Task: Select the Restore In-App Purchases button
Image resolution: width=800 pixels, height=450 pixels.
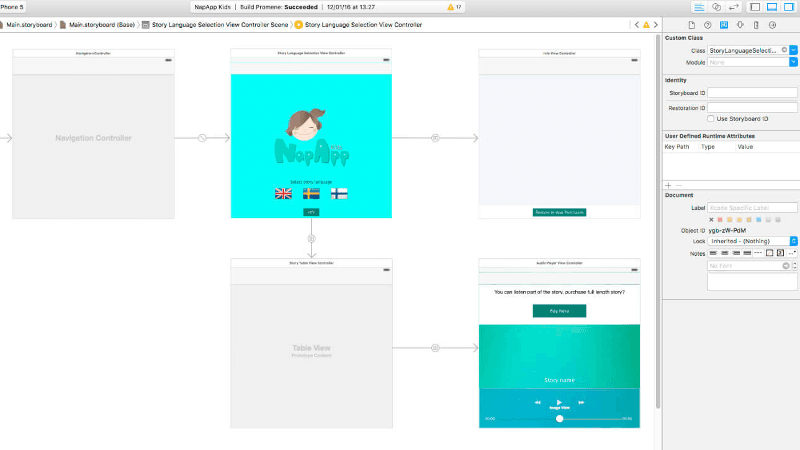Action: tap(559, 212)
